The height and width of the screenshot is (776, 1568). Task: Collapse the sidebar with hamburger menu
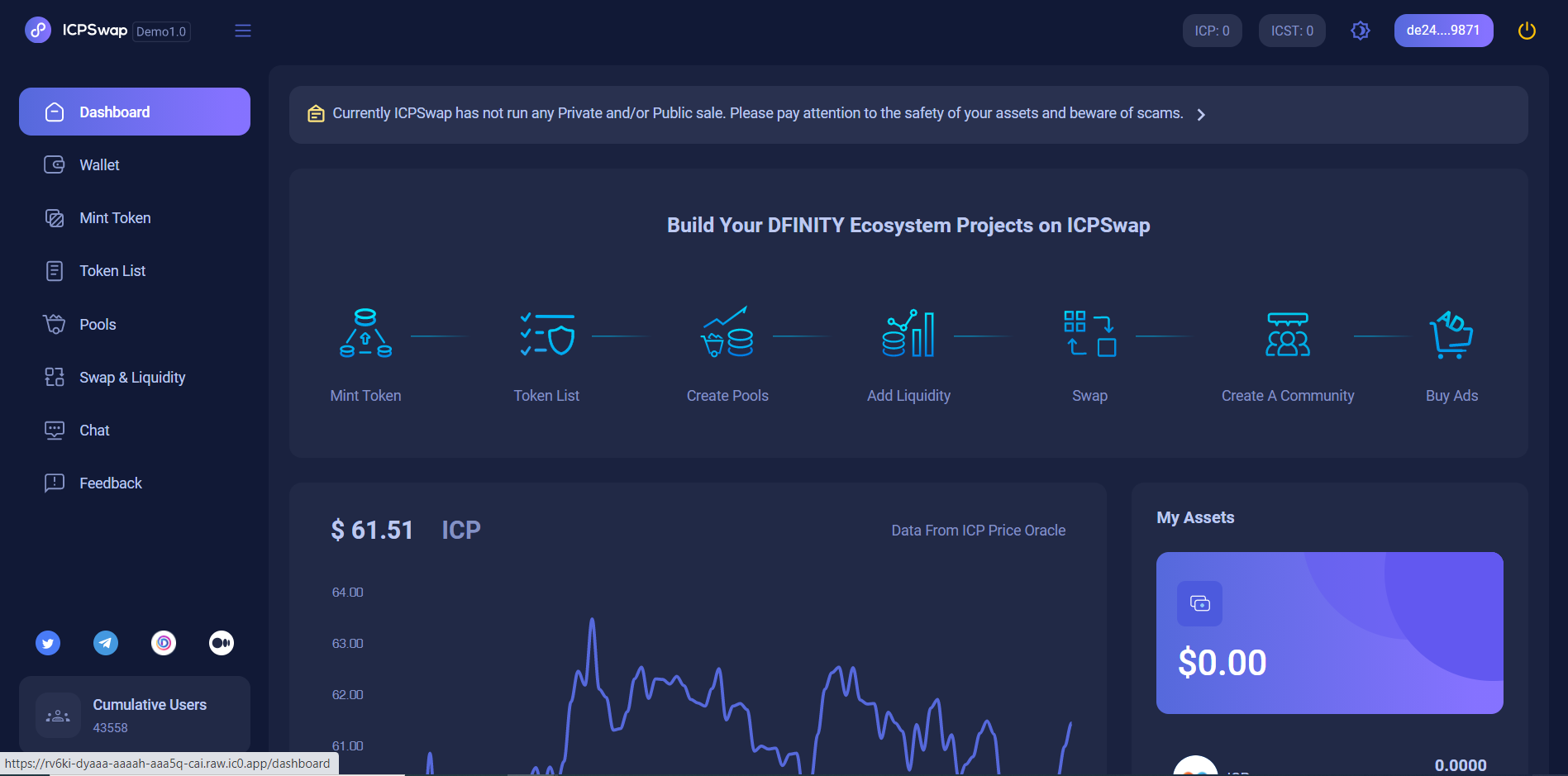coord(243,31)
